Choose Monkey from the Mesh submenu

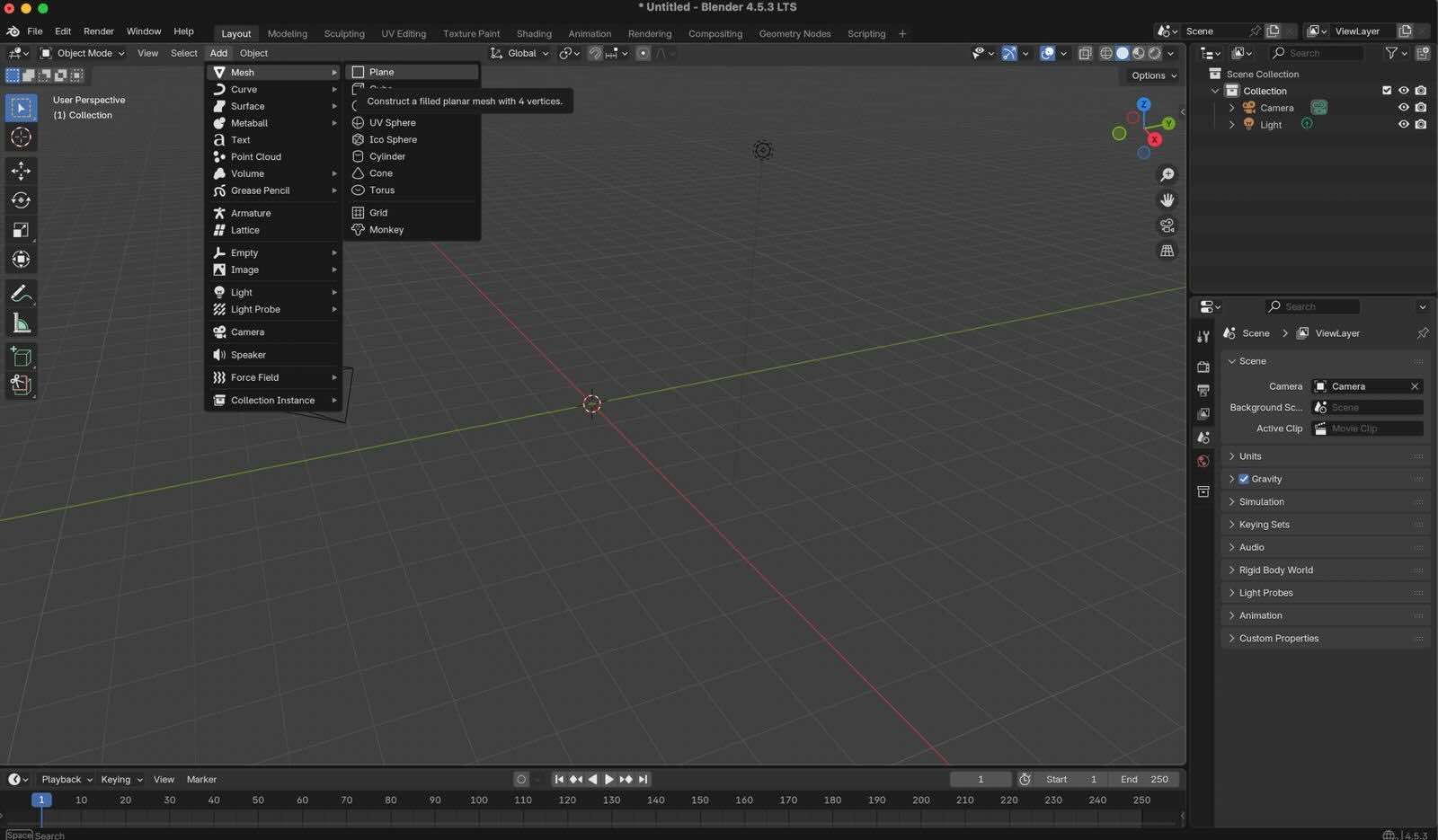pyautogui.click(x=386, y=230)
